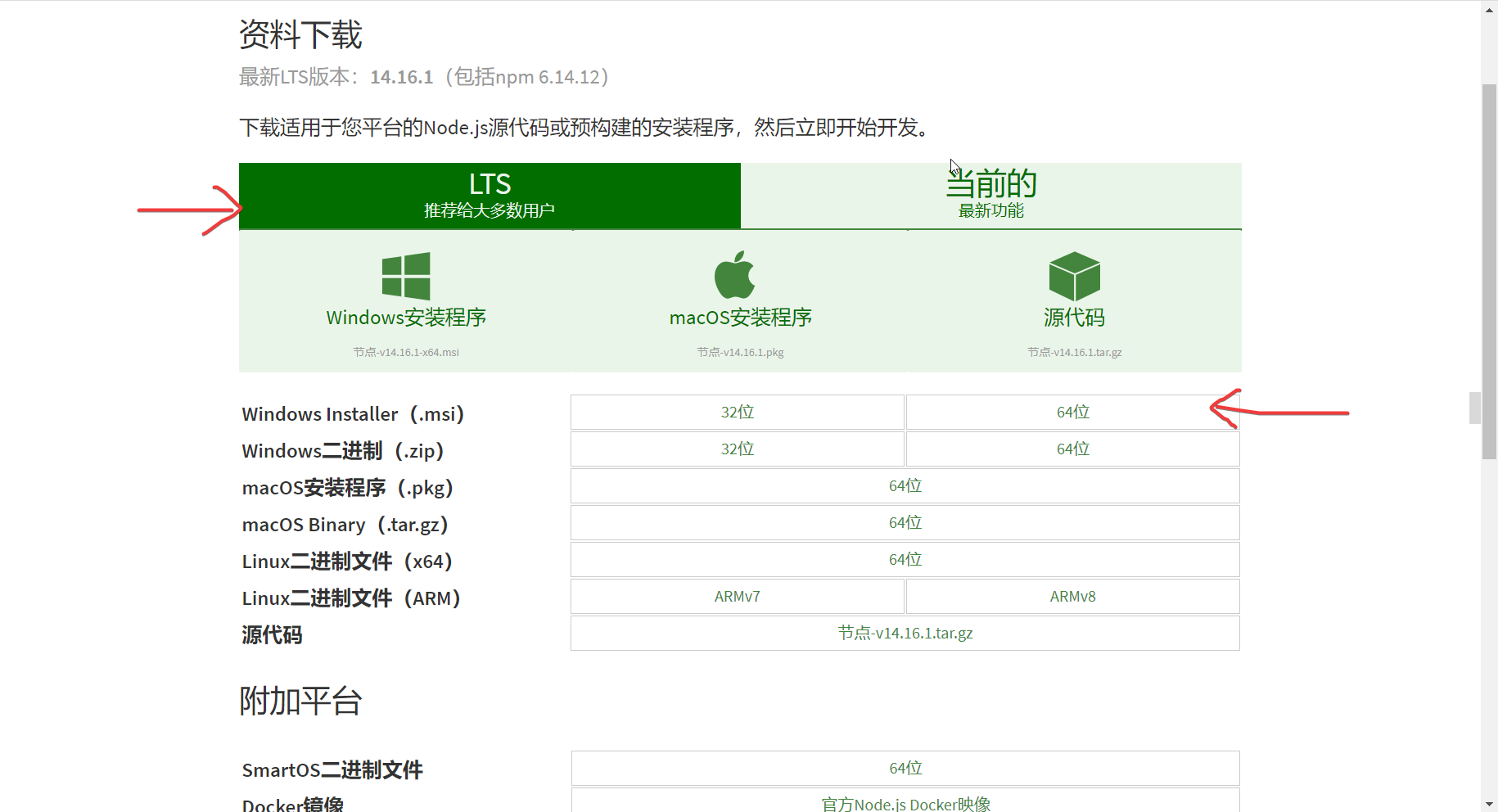This screenshot has width=1498, height=812.
Task: Download 节点-v14.16.1-x64.msi via Windows icon
Action: point(406,277)
